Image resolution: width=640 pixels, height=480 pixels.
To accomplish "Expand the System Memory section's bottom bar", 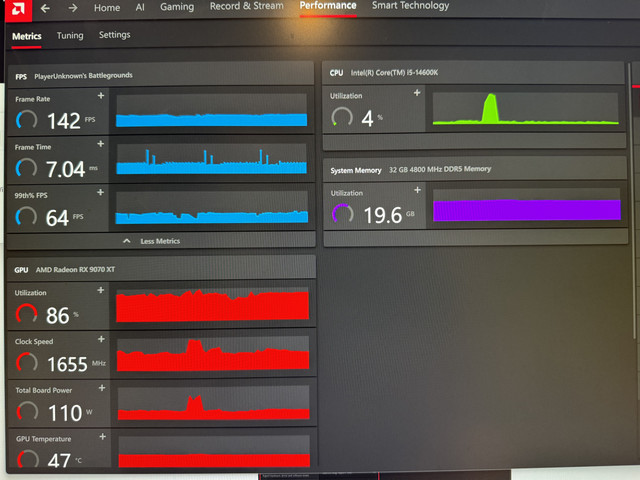I will (x=475, y=238).
